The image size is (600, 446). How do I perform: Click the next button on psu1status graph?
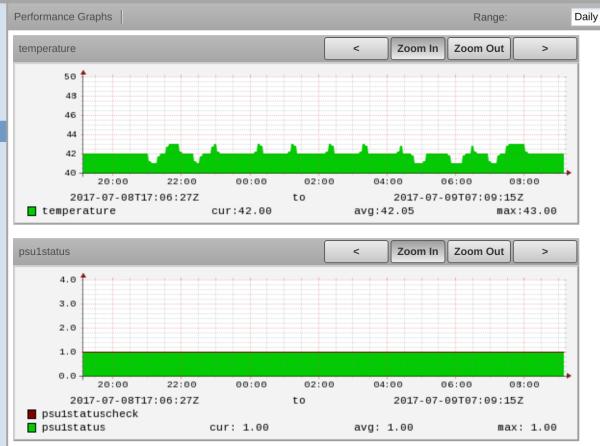pos(545,252)
